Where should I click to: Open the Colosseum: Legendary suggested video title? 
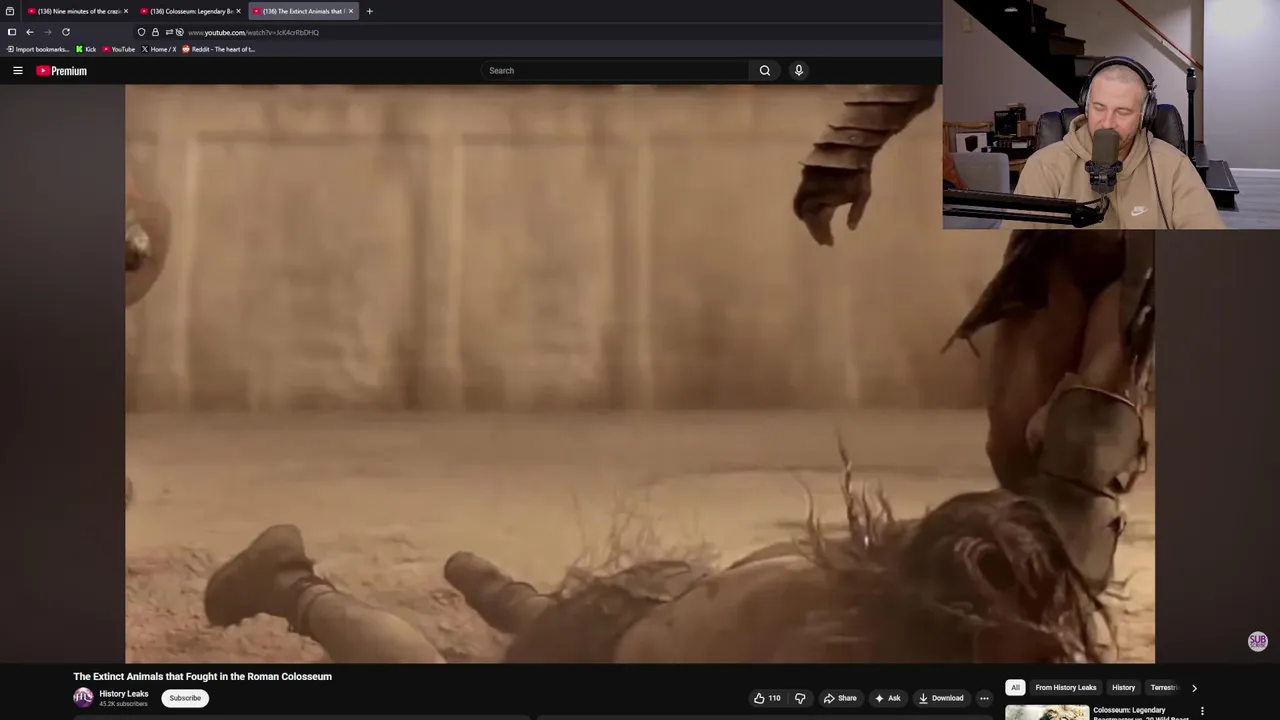(x=1141, y=713)
